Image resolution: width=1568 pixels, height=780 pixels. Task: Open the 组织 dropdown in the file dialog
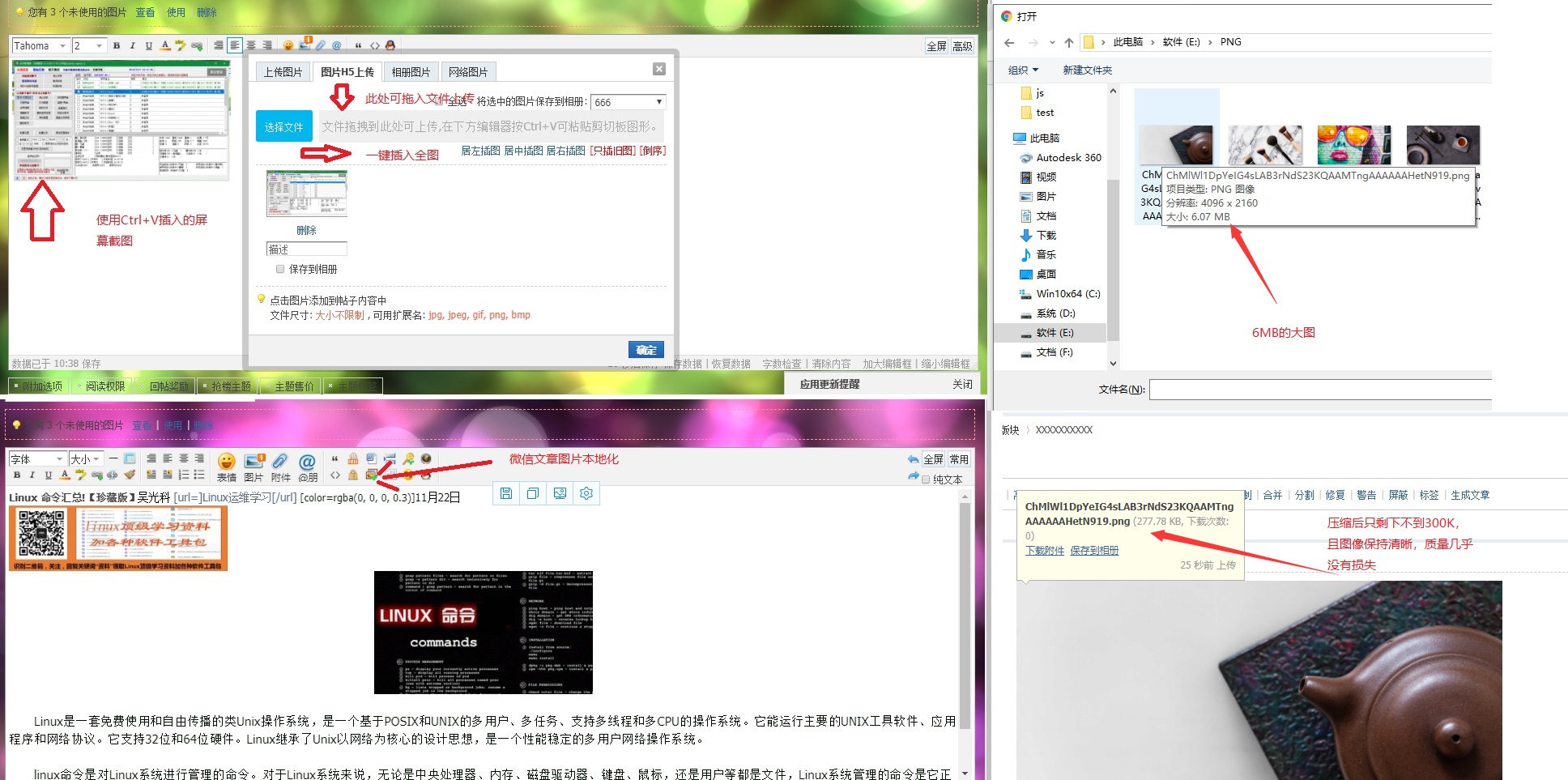1023,70
